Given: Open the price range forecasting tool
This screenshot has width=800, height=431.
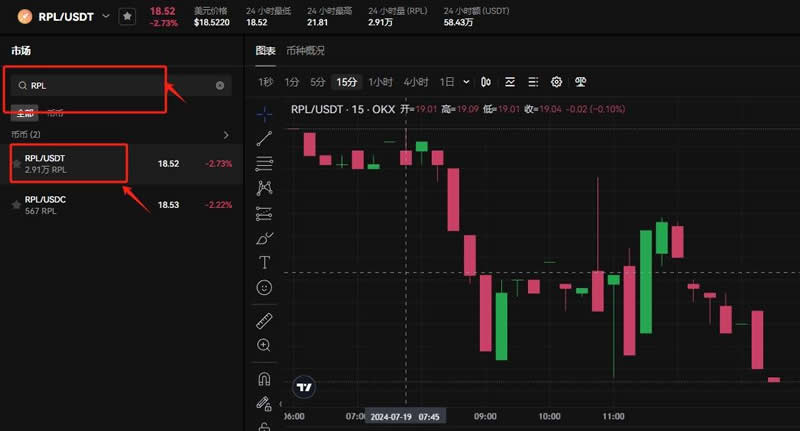Looking at the screenshot, I should [x=264, y=214].
